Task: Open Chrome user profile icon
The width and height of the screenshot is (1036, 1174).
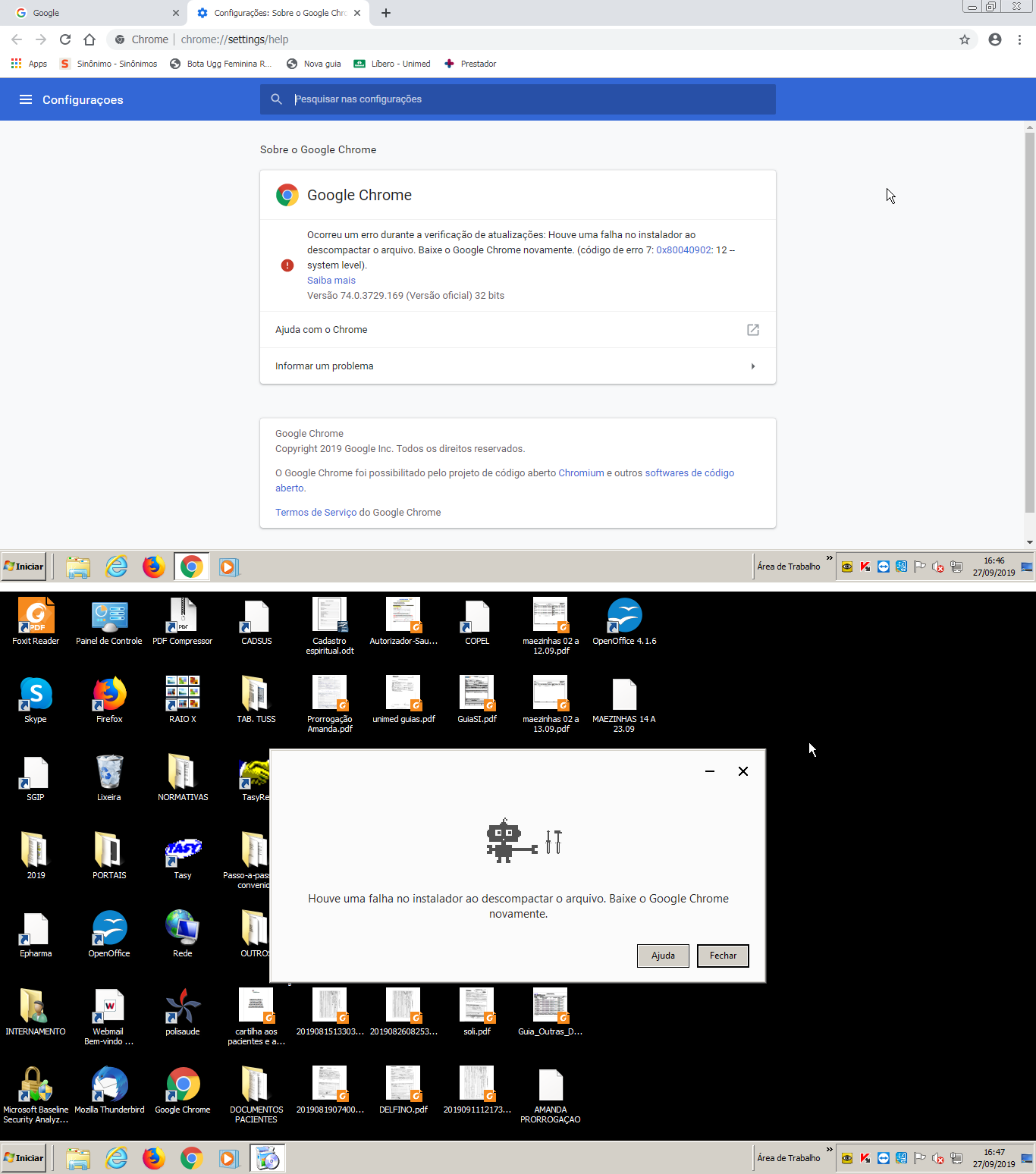Action: tap(995, 39)
